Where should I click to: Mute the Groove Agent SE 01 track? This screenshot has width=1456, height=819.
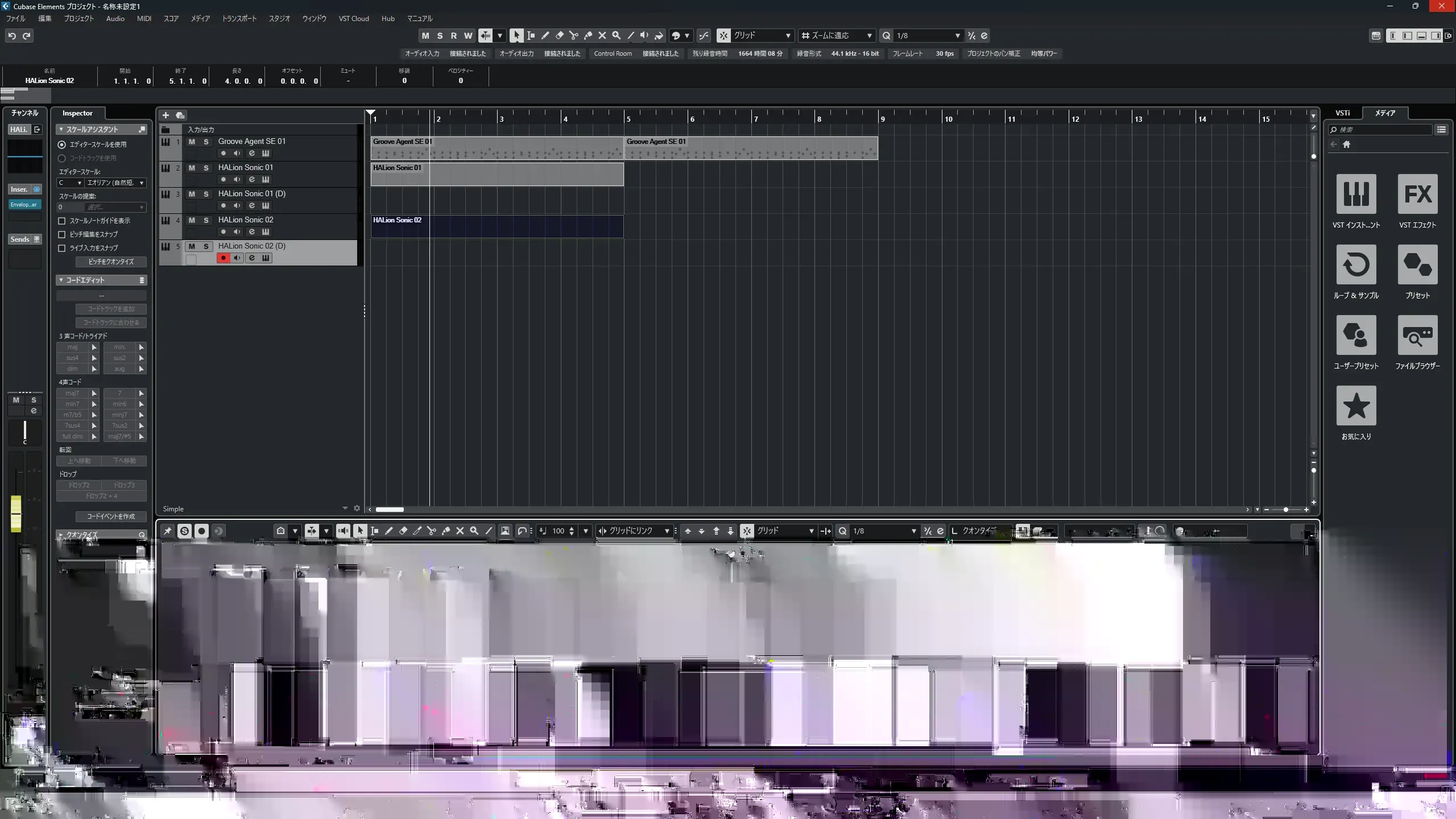tap(192, 142)
